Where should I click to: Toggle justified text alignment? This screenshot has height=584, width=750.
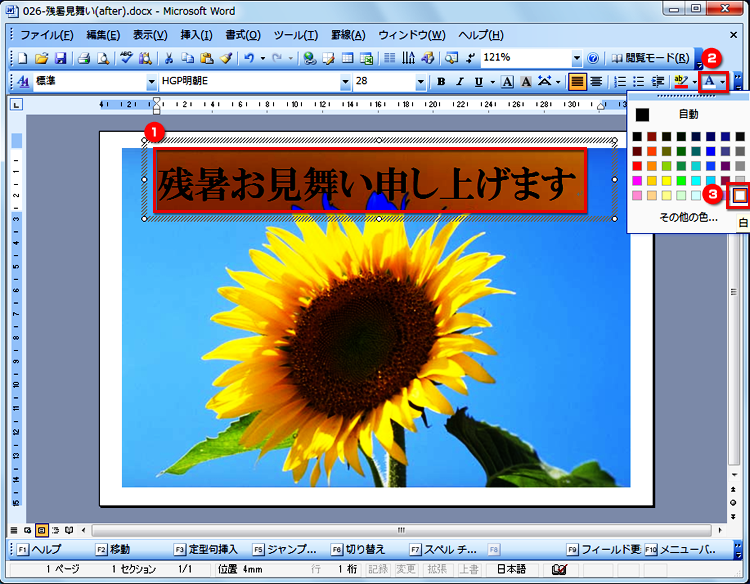pyautogui.click(x=577, y=82)
